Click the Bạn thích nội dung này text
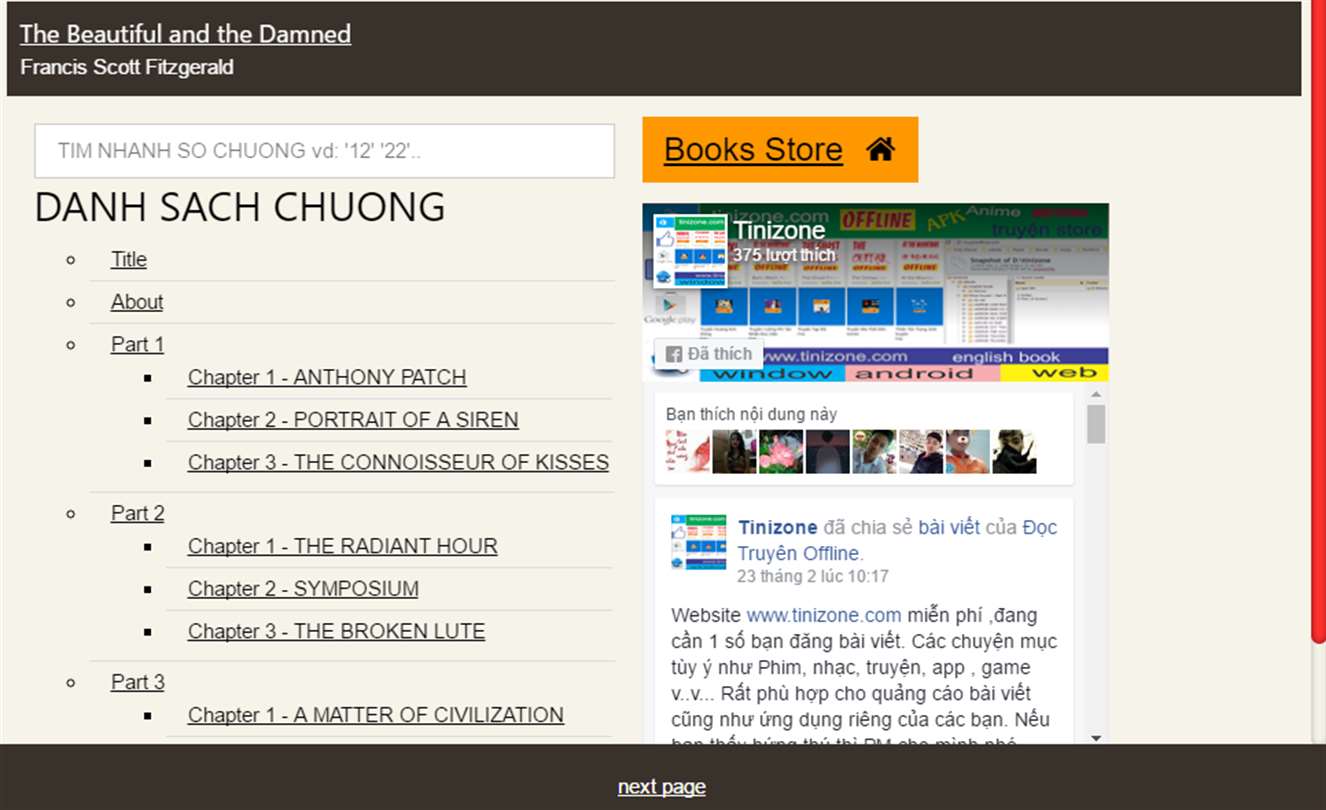The image size is (1326, 810). 752,414
